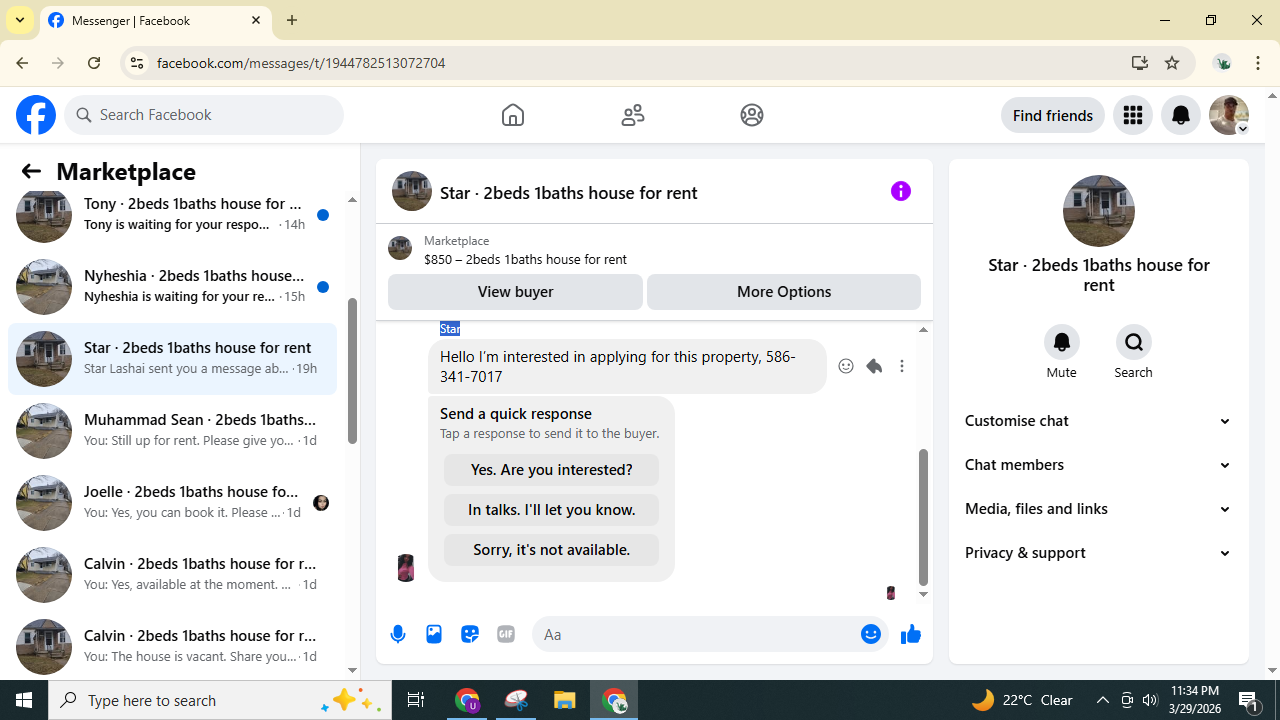Open the Facebook logo home link

pyautogui.click(x=36, y=115)
